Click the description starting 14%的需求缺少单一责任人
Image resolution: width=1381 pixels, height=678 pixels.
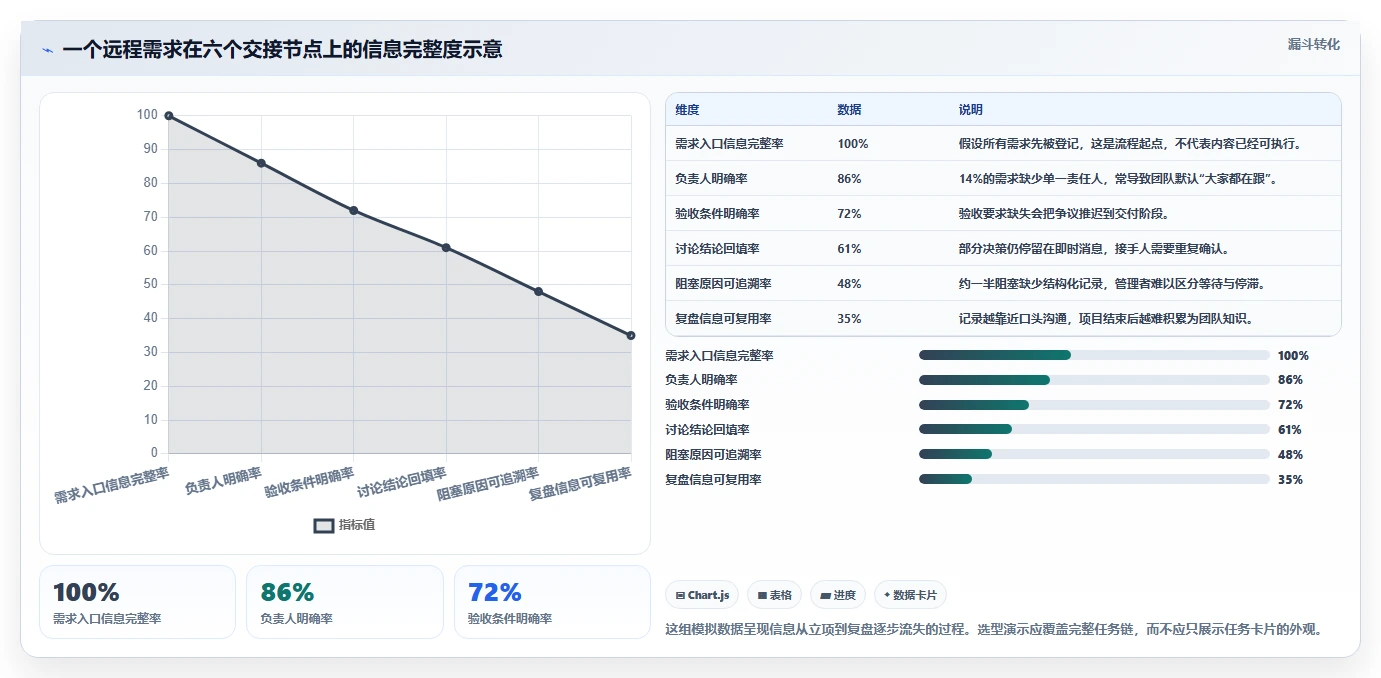1118,179
